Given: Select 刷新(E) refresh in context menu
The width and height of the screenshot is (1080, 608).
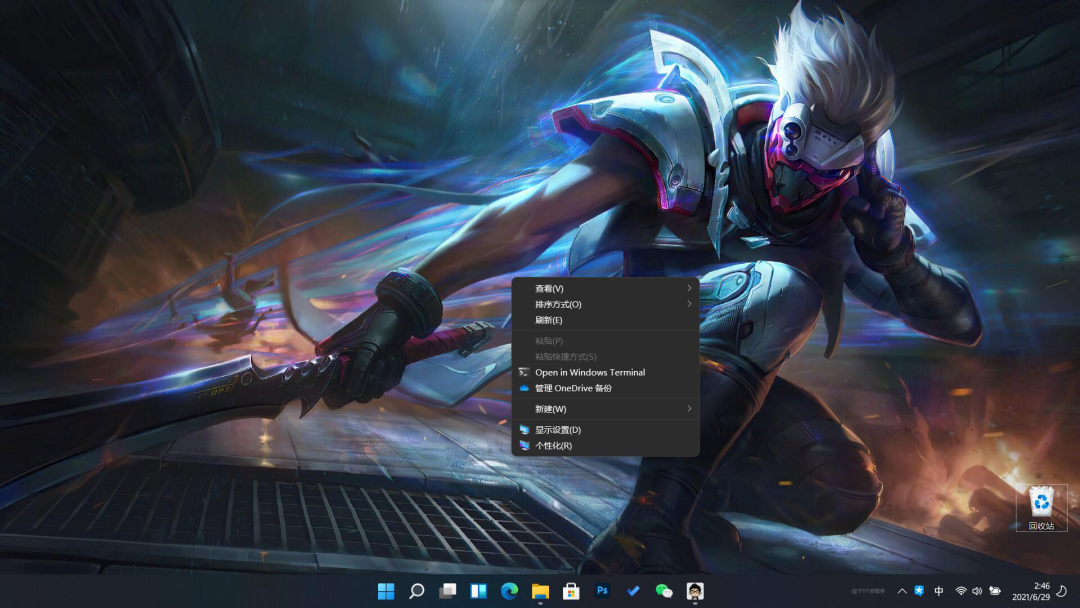Looking at the screenshot, I should coord(549,320).
